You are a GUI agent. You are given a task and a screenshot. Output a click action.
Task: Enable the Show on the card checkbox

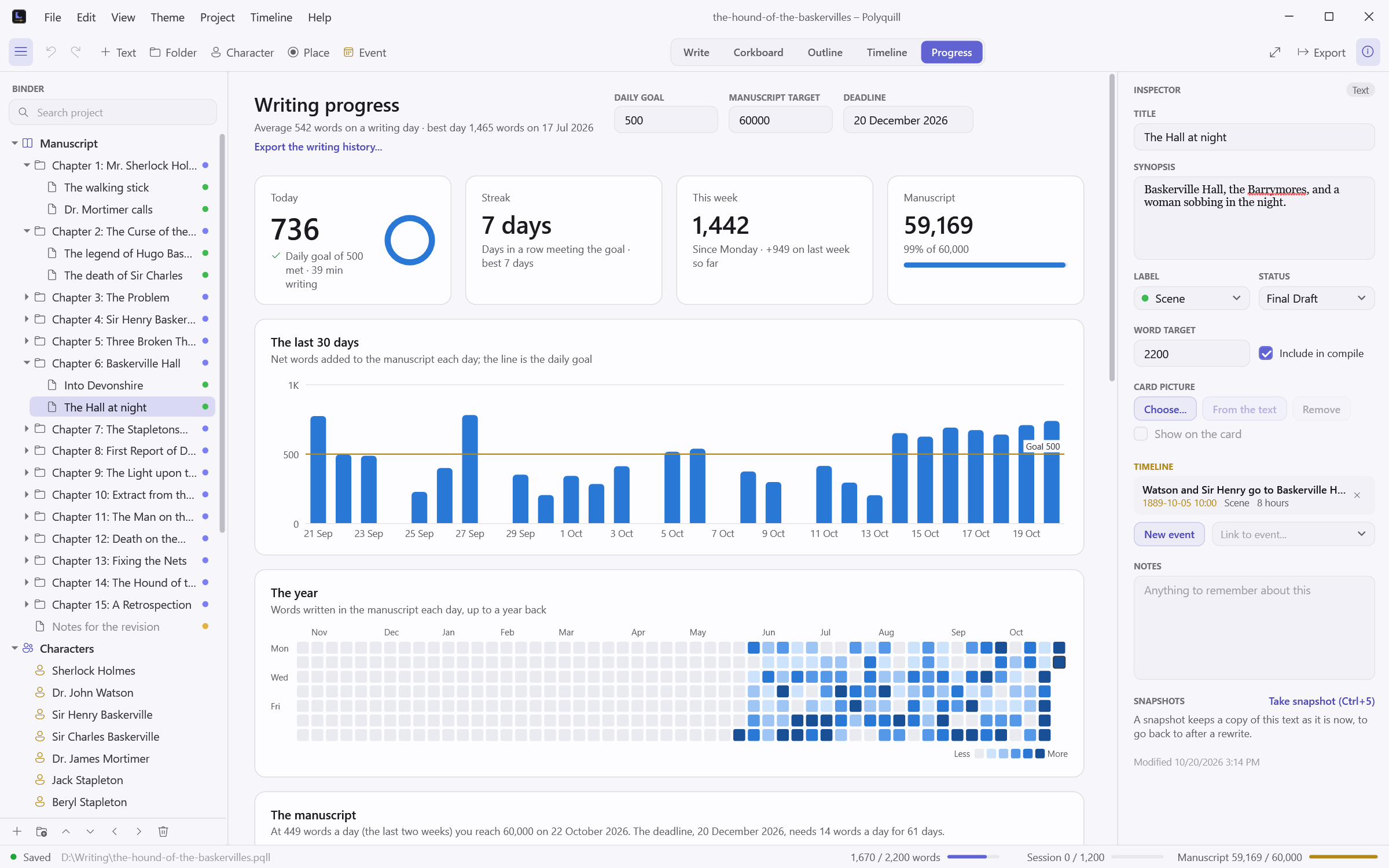(x=1141, y=434)
